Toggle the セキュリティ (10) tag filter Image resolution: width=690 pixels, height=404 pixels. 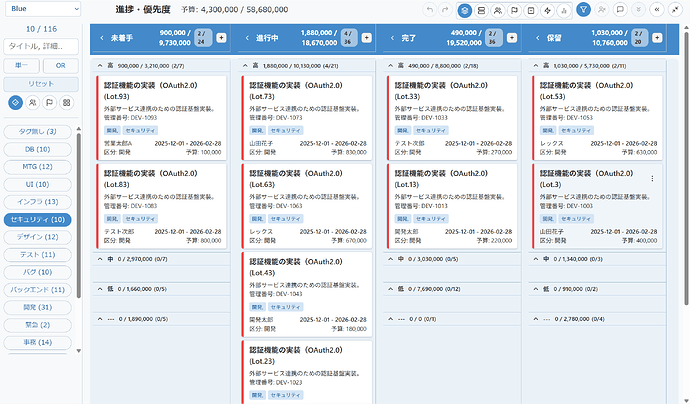[36, 218]
